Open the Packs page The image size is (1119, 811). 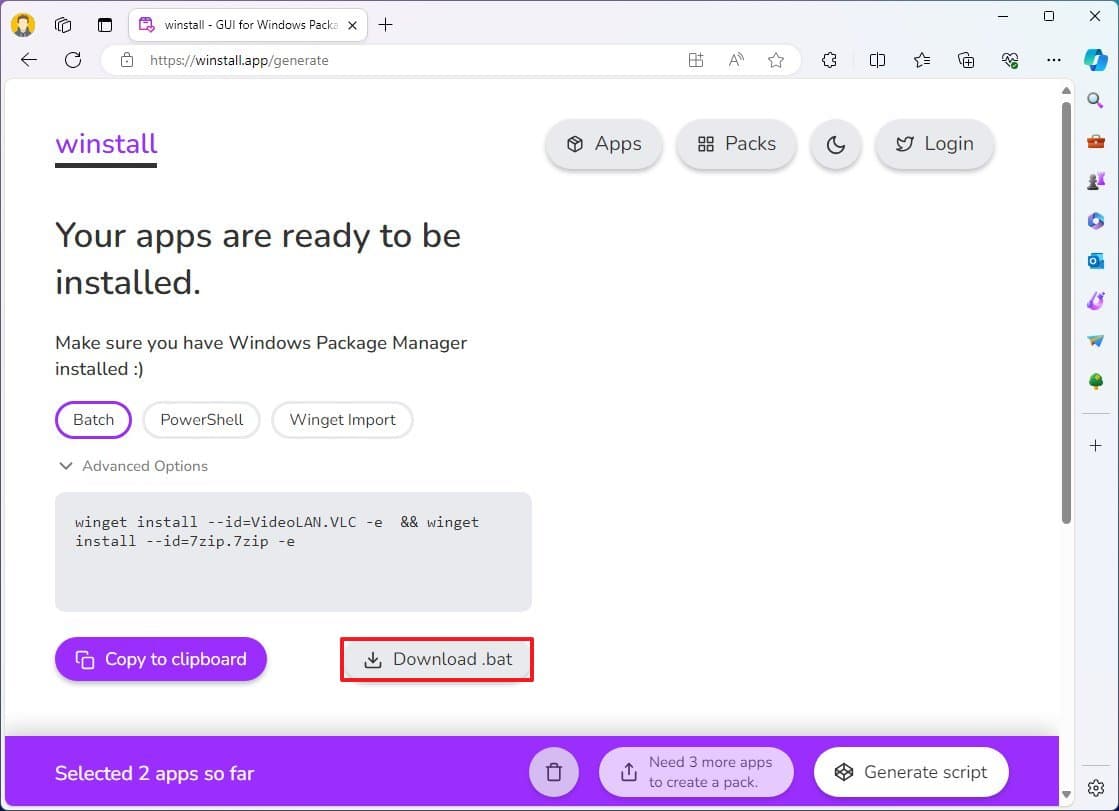coord(736,144)
